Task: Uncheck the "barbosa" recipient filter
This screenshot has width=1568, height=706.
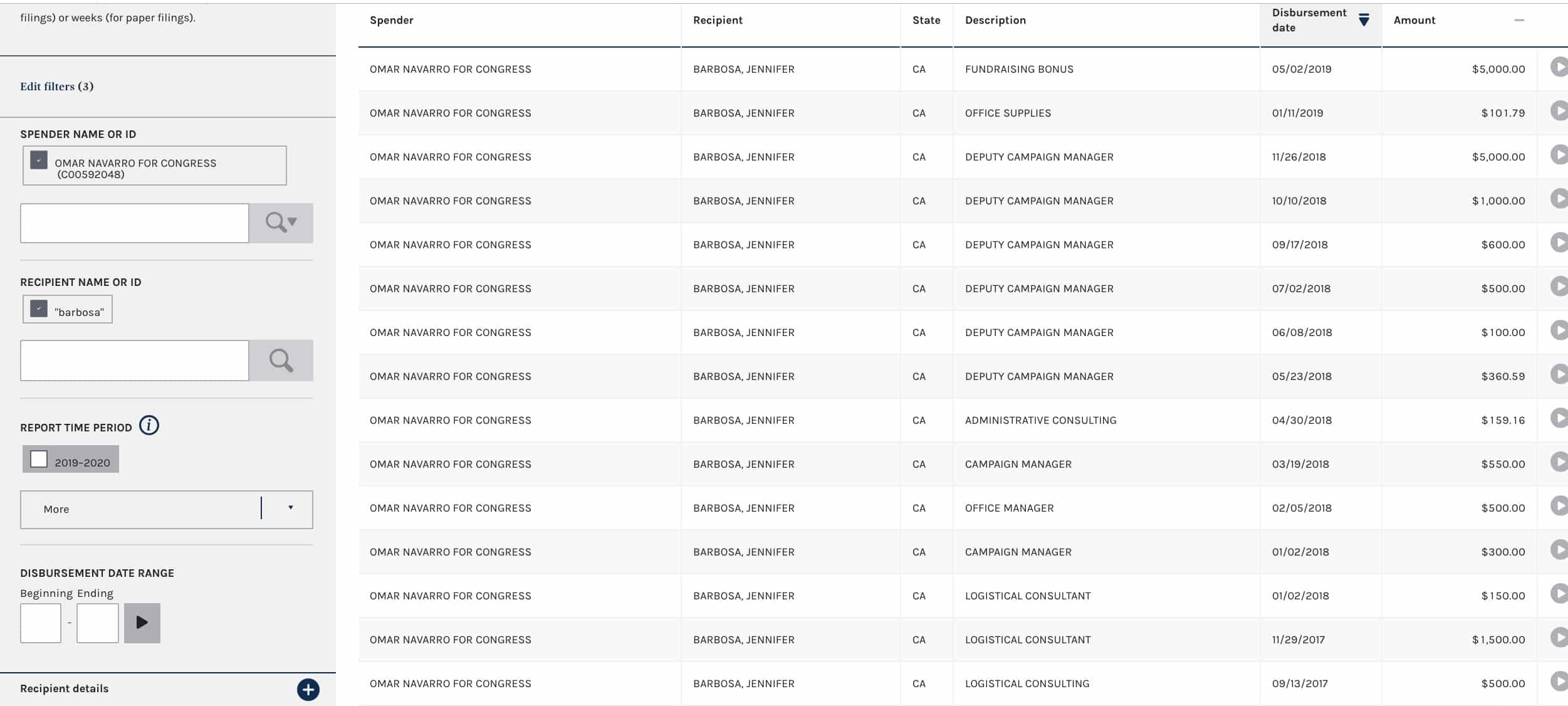Action: 39,308
